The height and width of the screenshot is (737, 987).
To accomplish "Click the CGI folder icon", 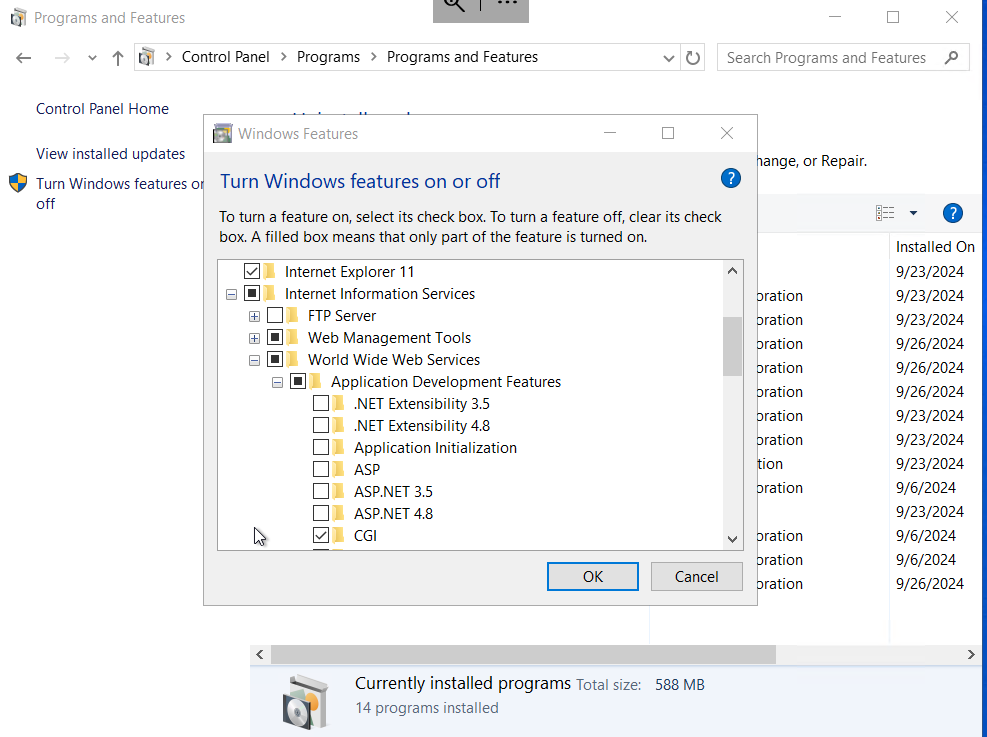I will pos(338,535).
